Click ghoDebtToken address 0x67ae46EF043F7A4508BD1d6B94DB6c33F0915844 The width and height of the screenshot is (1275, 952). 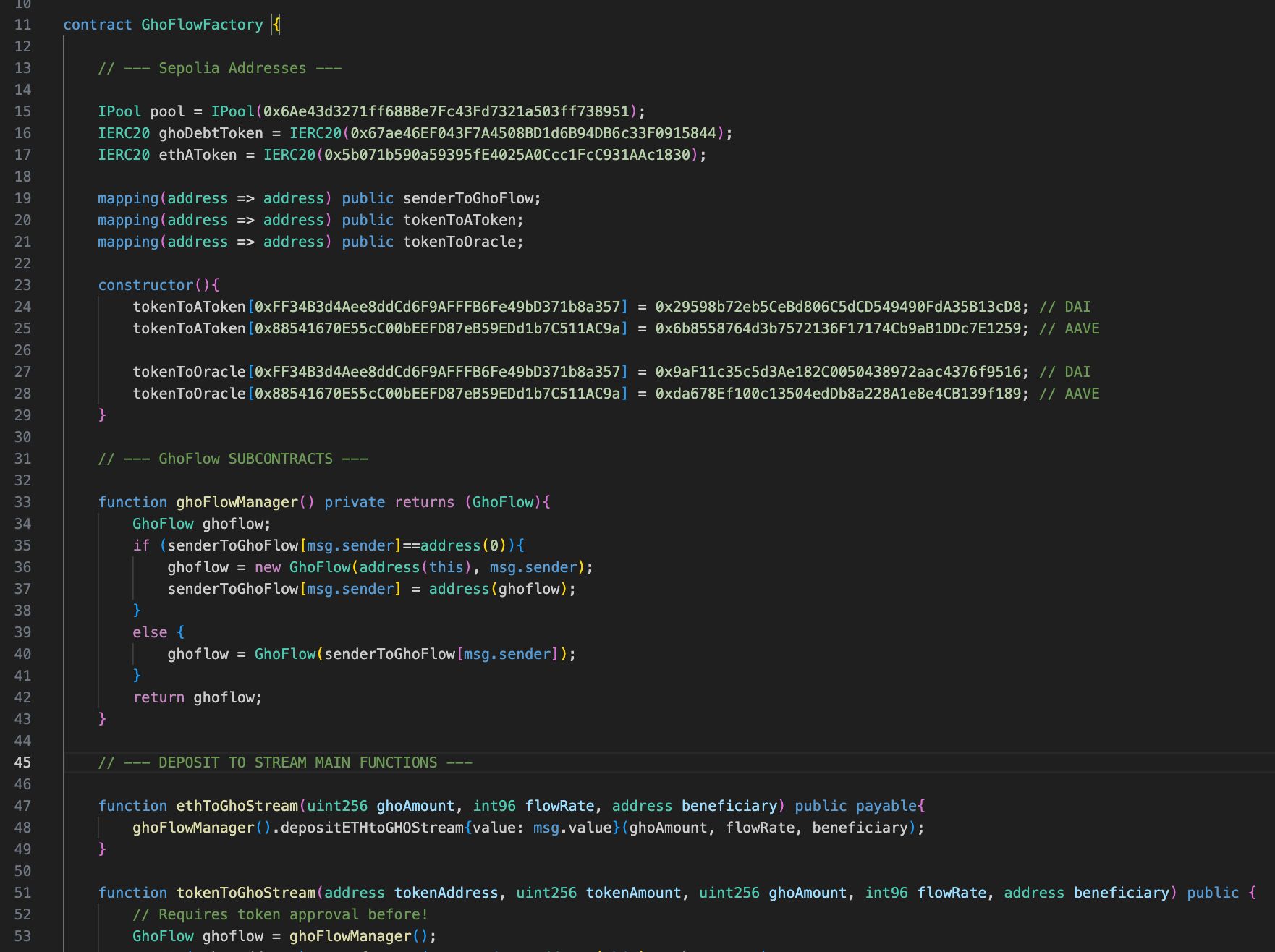pos(533,133)
